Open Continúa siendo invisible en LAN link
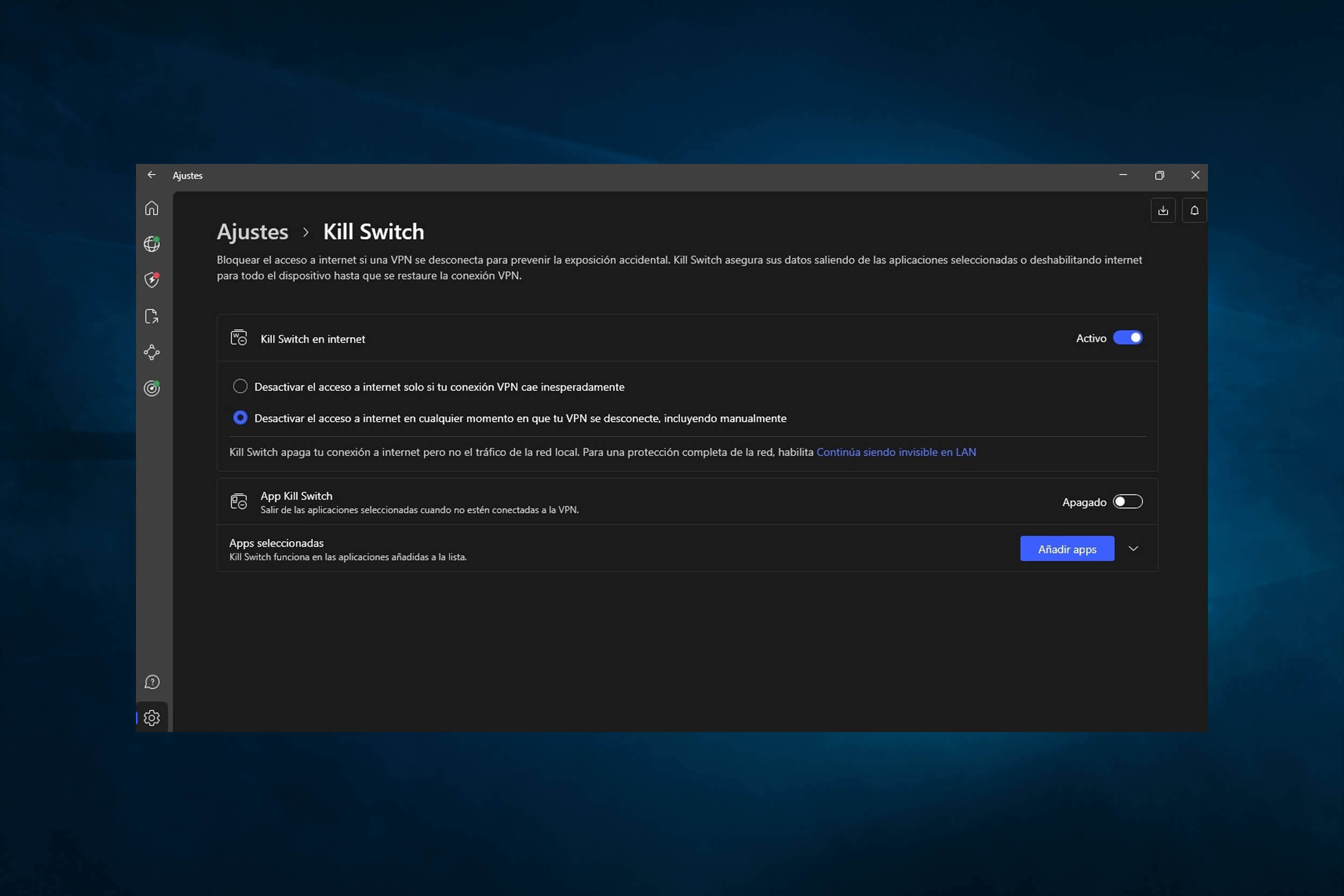The height and width of the screenshot is (896, 1344). (896, 452)
